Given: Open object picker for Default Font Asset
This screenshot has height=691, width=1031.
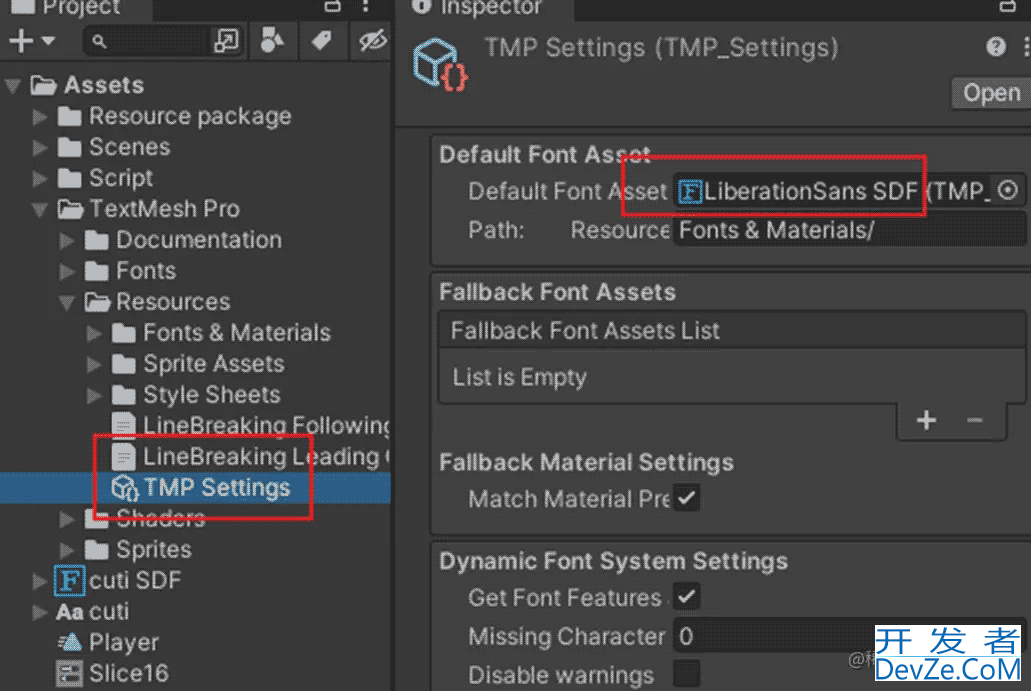Looking at the screenshot, I should 1008,191.
